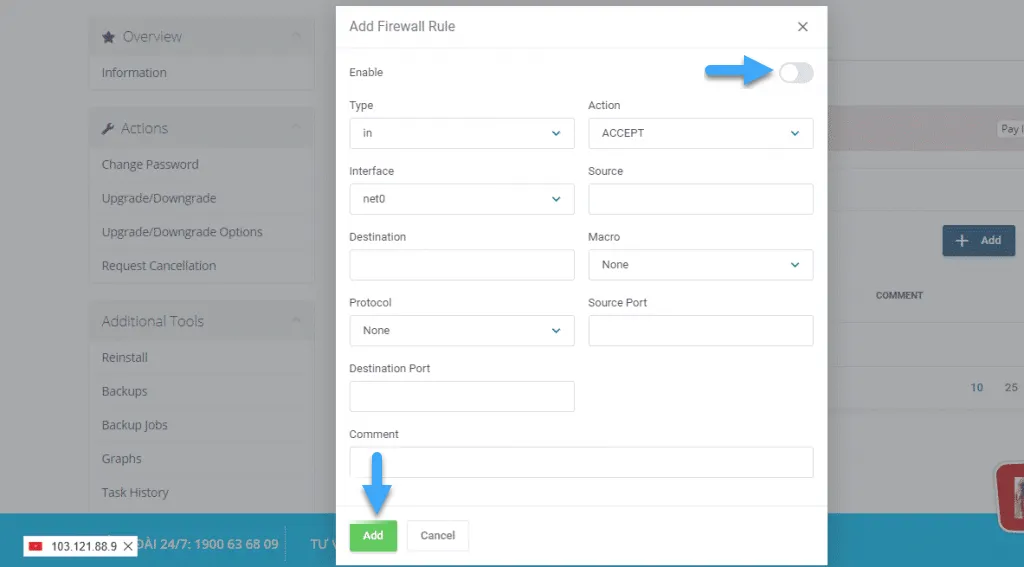
Task: Open the Action dropdown showing ACCEPT
Action: point(701,133)
